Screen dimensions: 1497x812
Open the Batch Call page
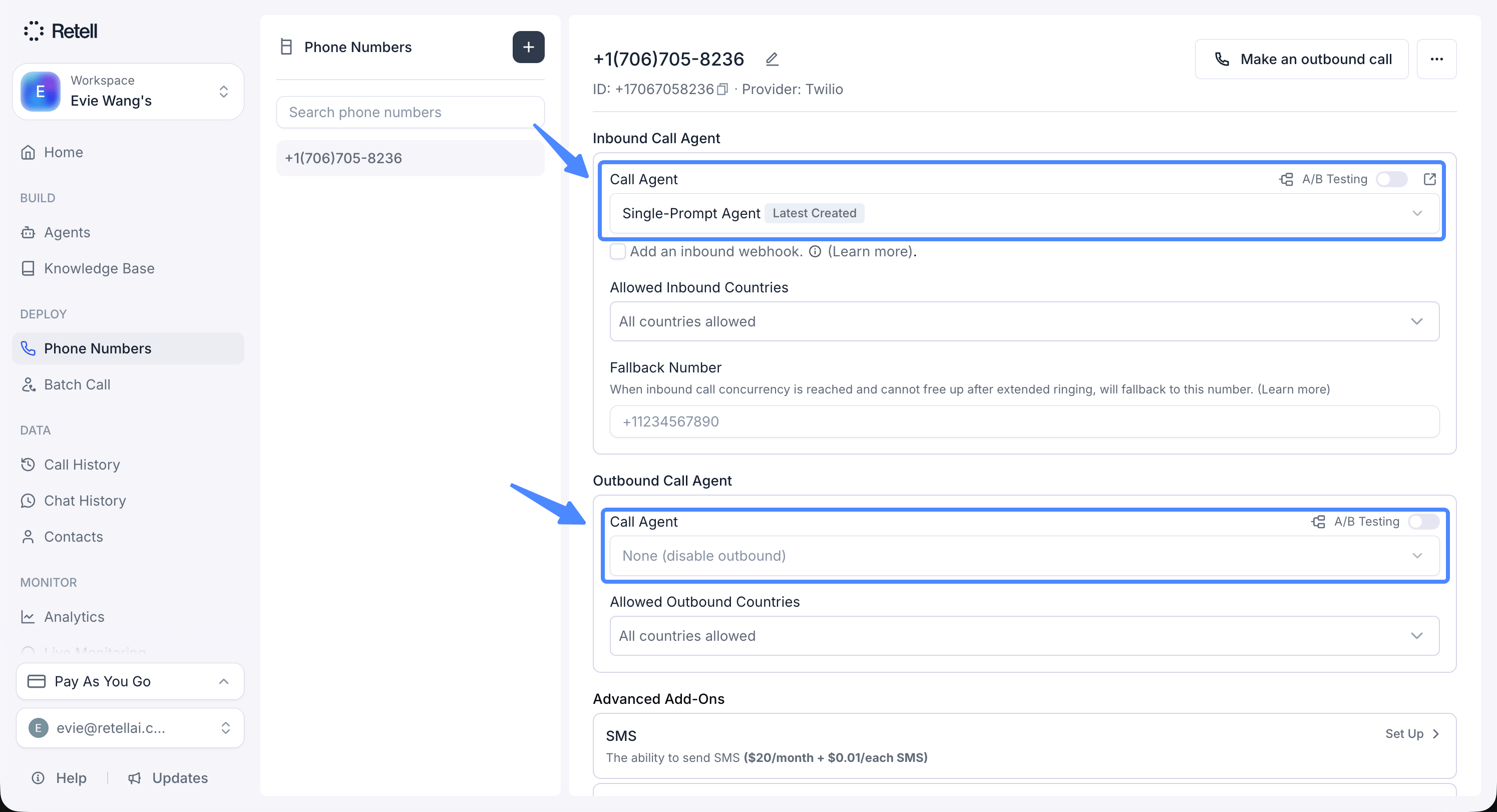[x=128, y=384]
